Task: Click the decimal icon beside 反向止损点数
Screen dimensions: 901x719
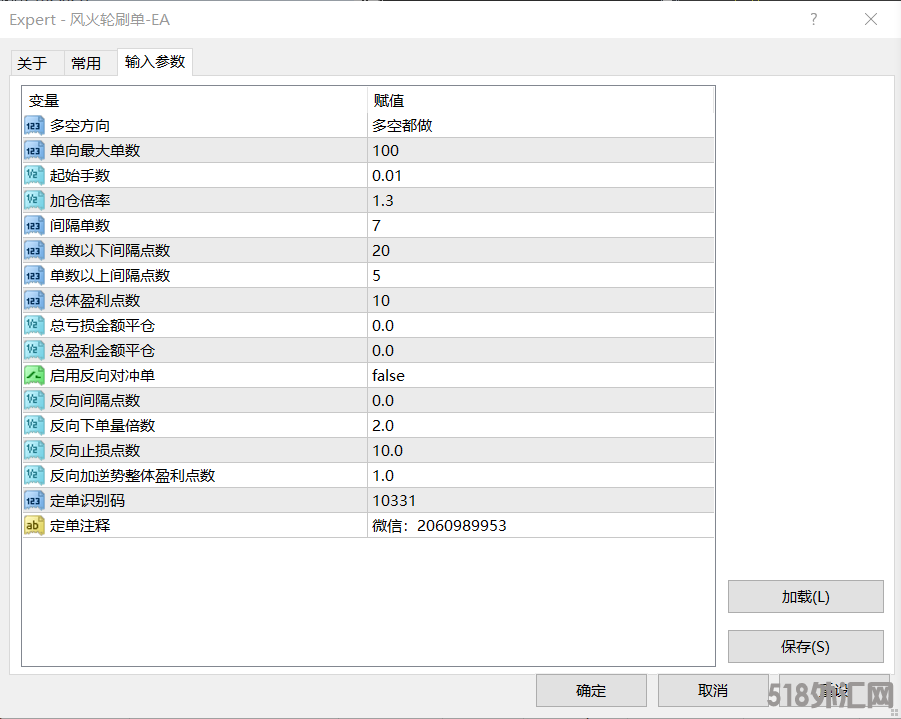Action: click(34, 451)
